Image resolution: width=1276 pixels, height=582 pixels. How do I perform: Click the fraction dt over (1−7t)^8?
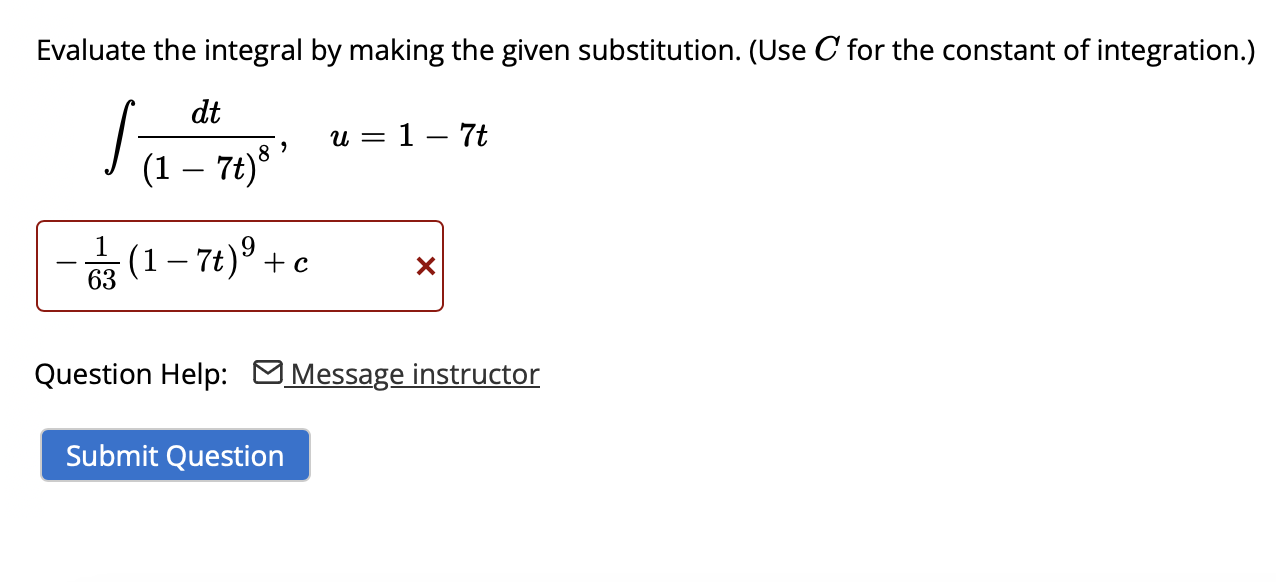point(205,138)
